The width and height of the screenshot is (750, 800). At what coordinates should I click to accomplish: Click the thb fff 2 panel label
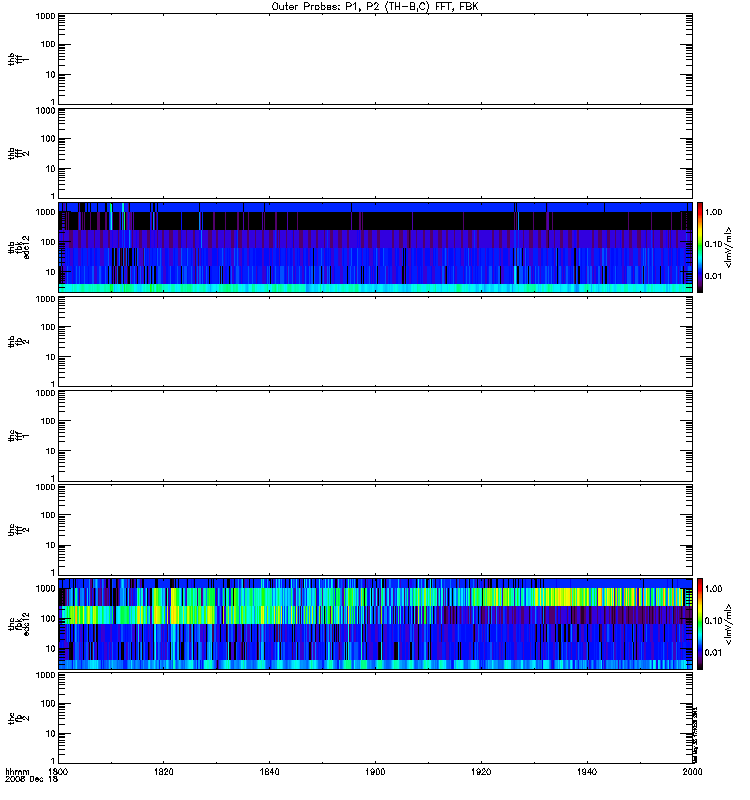(19, 153)
